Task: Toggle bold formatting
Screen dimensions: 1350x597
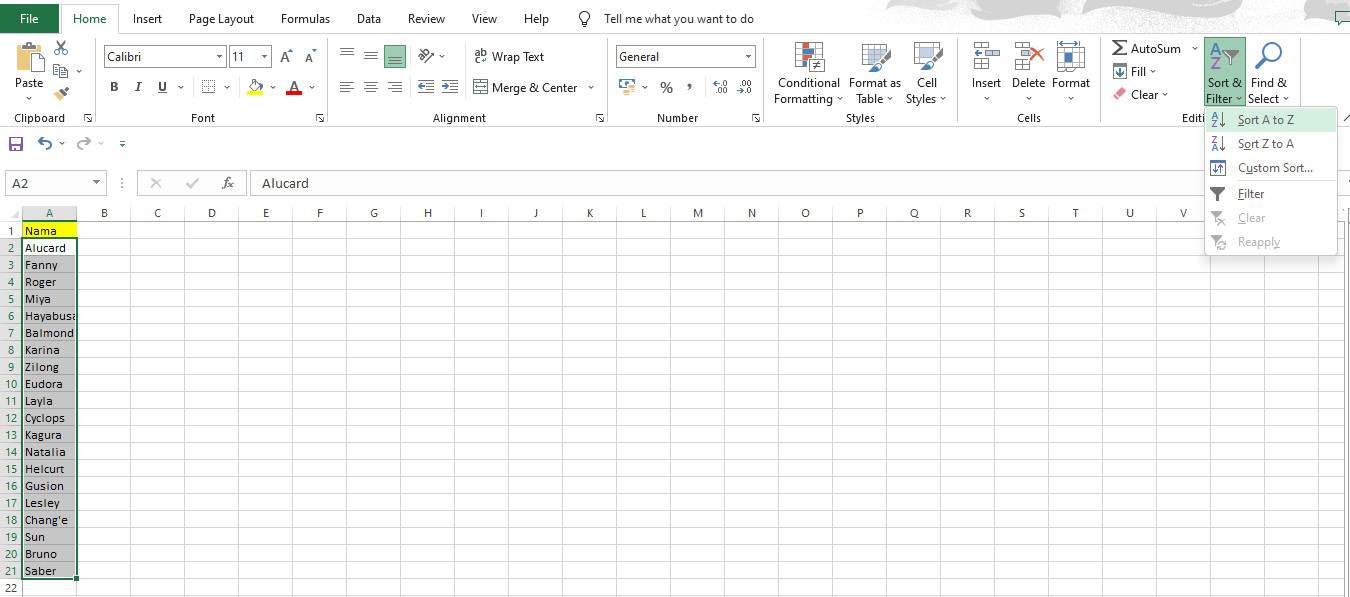Action: point(113,87)
